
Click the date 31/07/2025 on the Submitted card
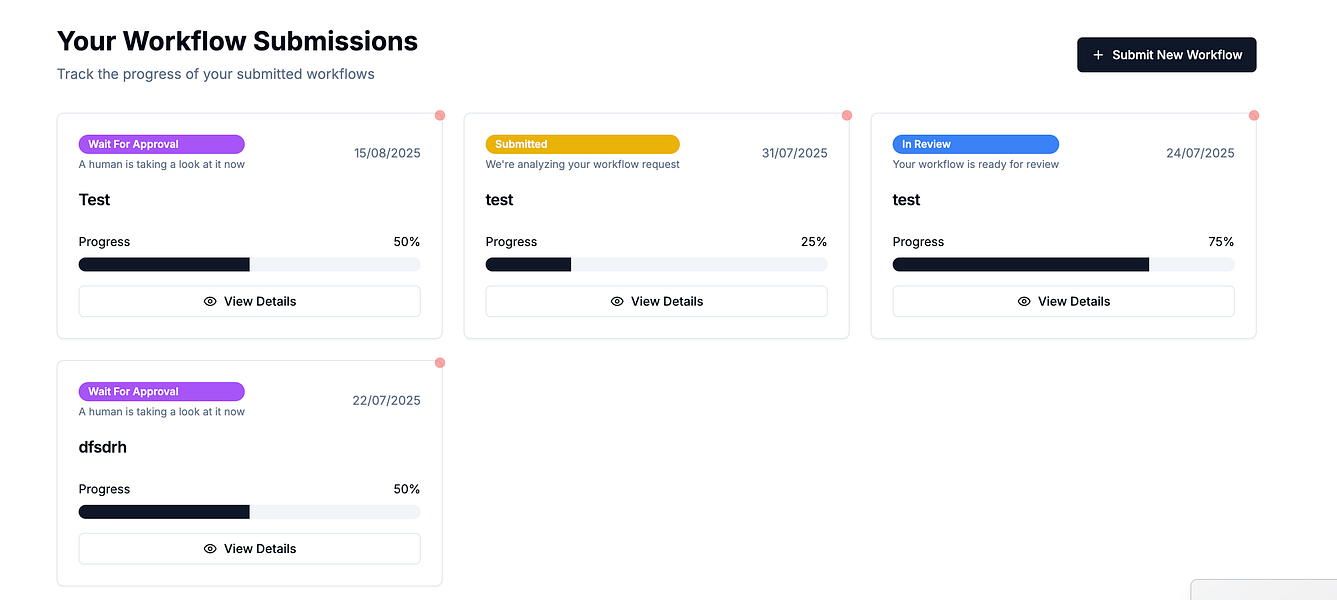(x=794, y=152)
